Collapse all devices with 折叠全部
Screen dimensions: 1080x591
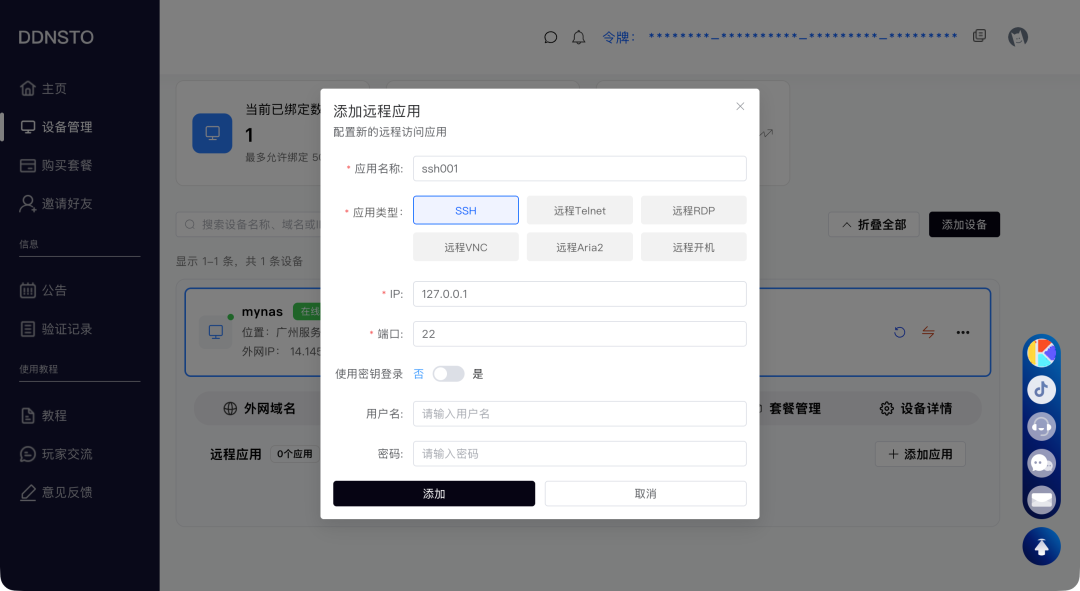(x=873, y=224)
